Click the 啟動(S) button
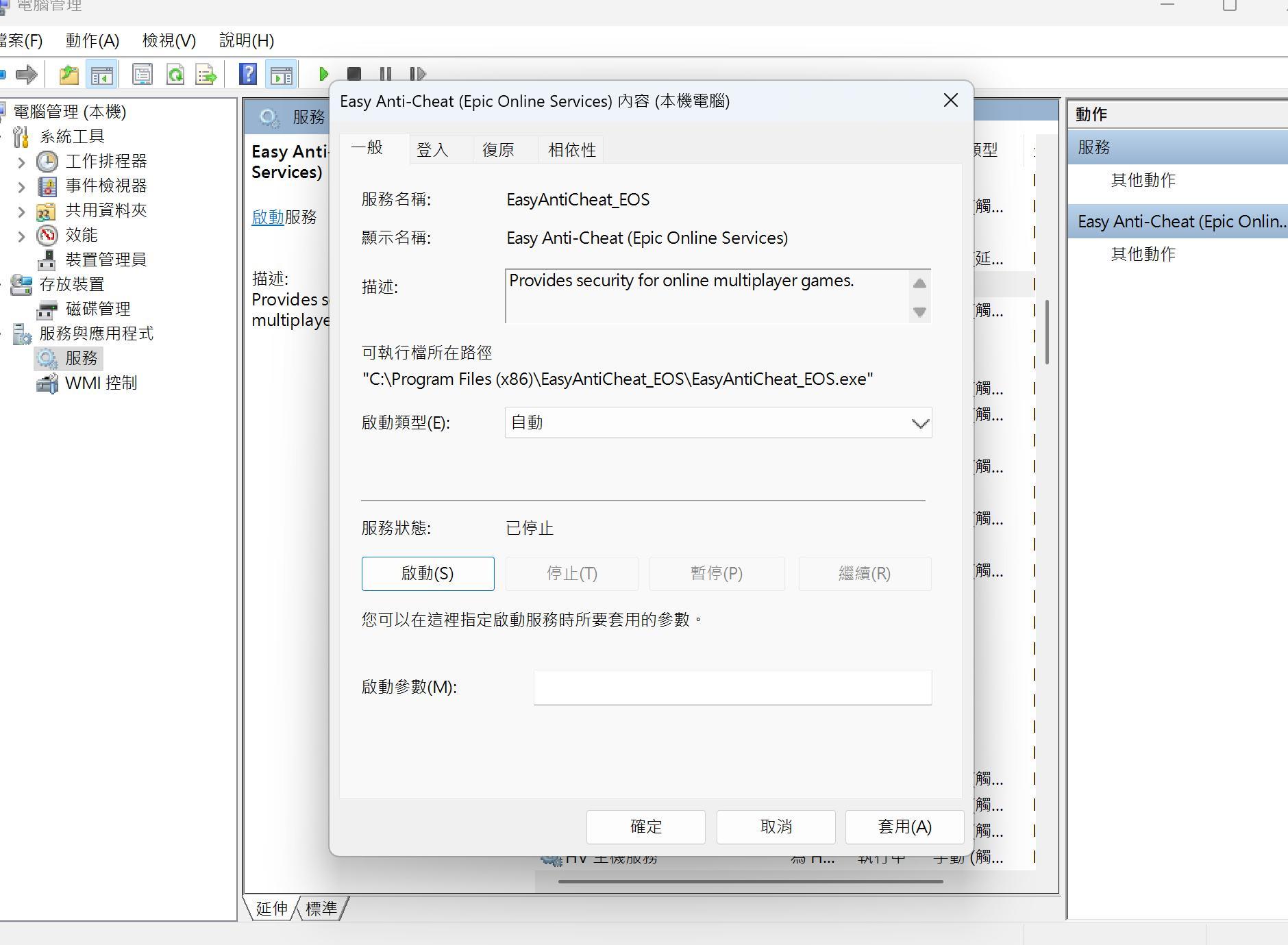Screen dimensions: 1288x945 (428, 573)
